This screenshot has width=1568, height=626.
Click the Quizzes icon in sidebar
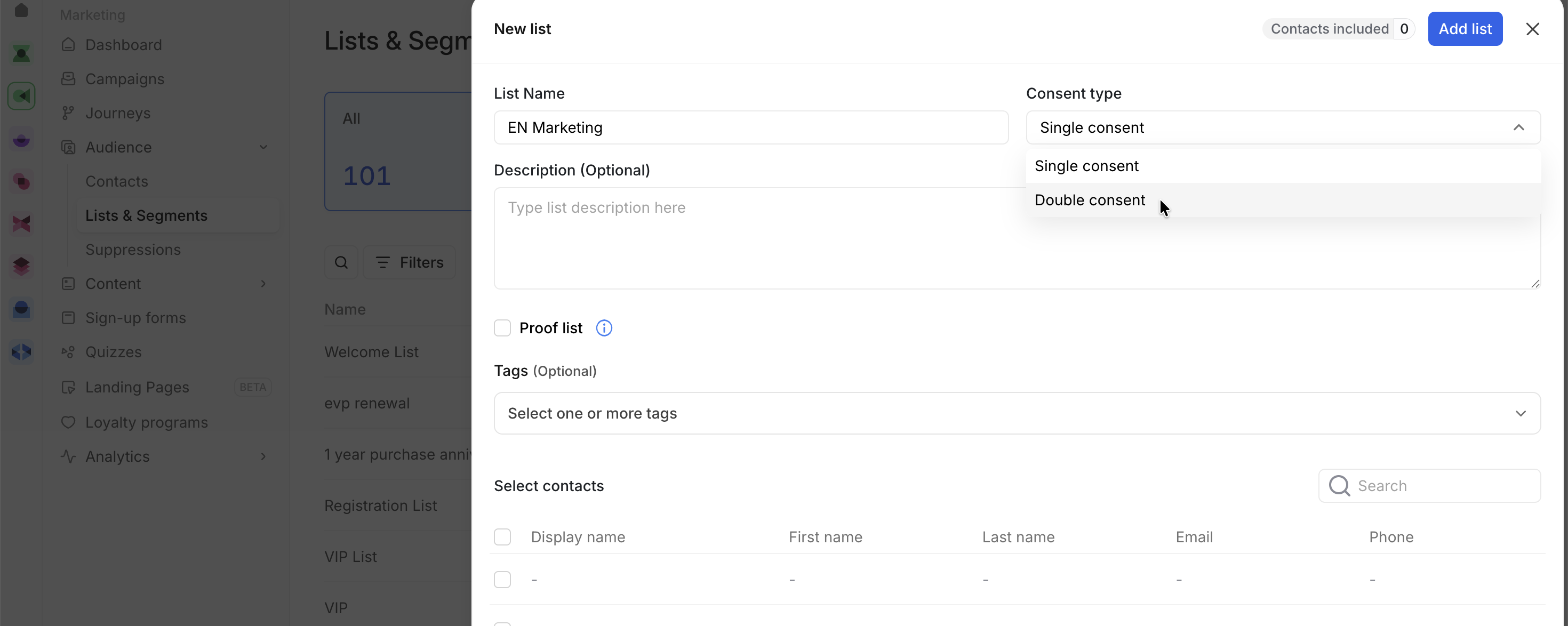point(68,351)
